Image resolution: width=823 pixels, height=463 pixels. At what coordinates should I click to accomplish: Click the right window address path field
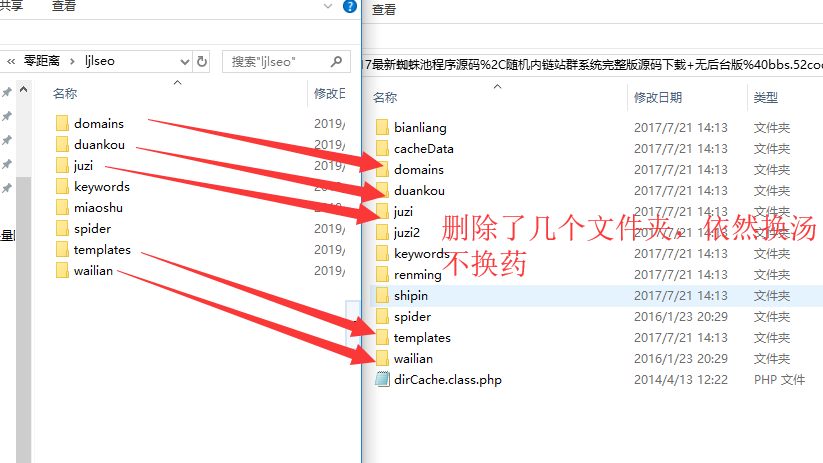[x=592, y=65]
